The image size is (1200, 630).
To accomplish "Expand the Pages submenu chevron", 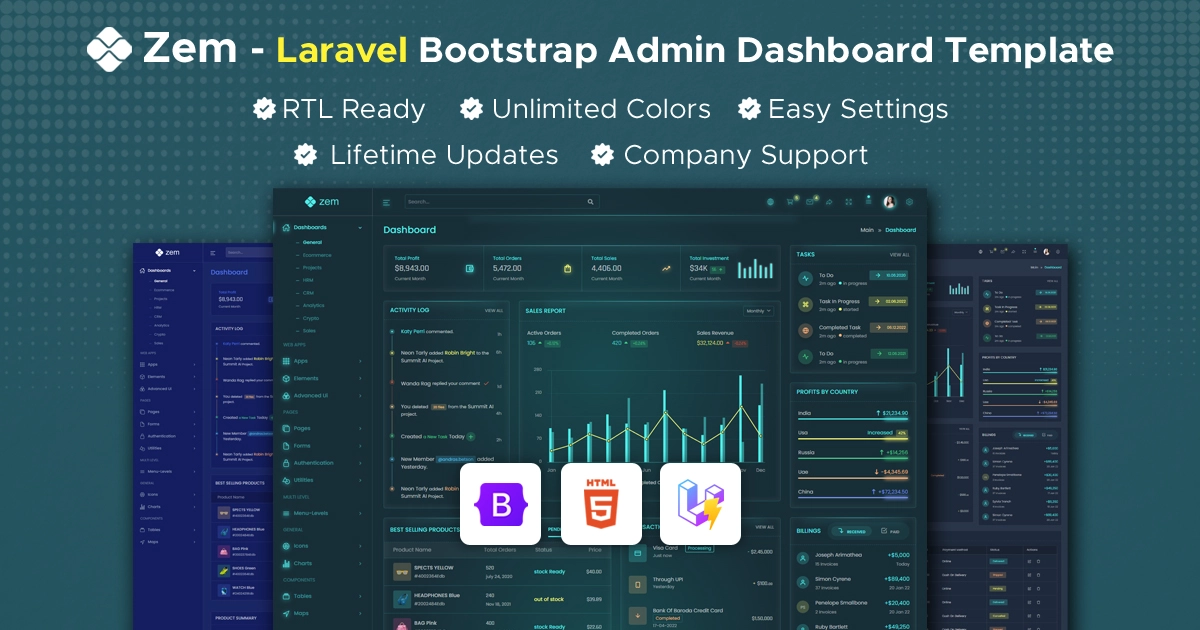I will pyautogui.click(x=360, y=428).
